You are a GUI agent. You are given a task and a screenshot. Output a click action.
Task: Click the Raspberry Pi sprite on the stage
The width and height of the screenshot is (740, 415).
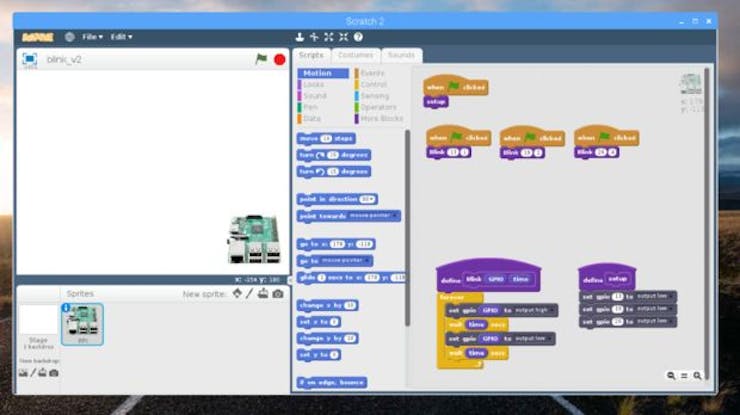click(x=254, y=239)
